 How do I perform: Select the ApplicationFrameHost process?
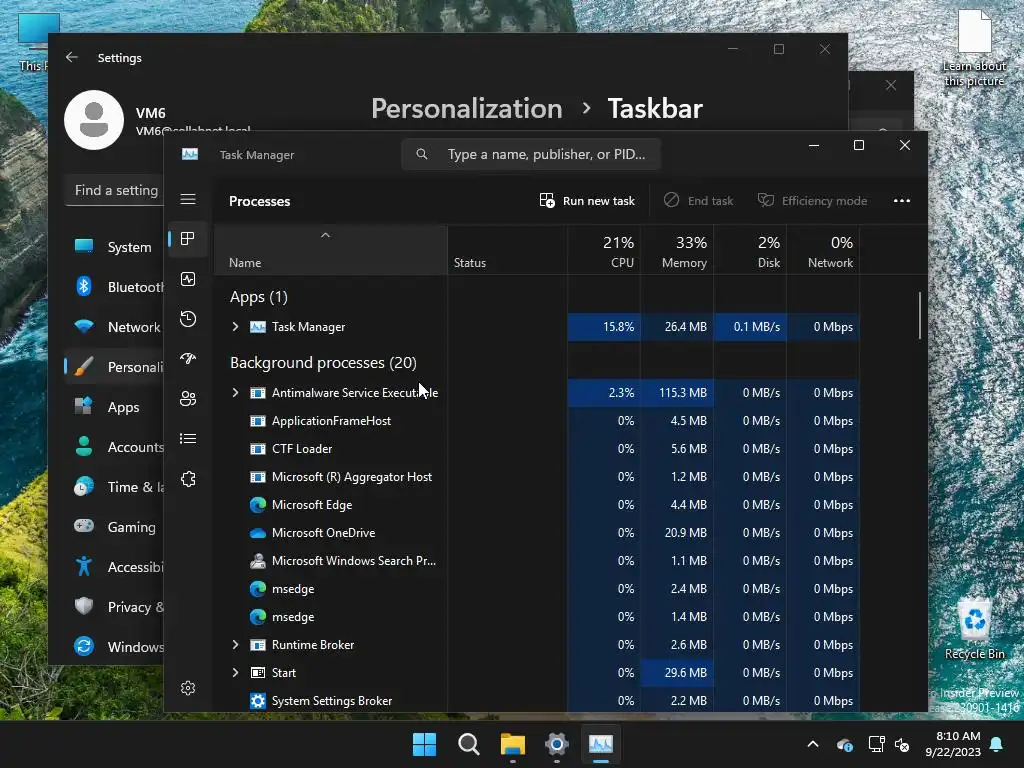pyautogui.click(x=331, y=421)
